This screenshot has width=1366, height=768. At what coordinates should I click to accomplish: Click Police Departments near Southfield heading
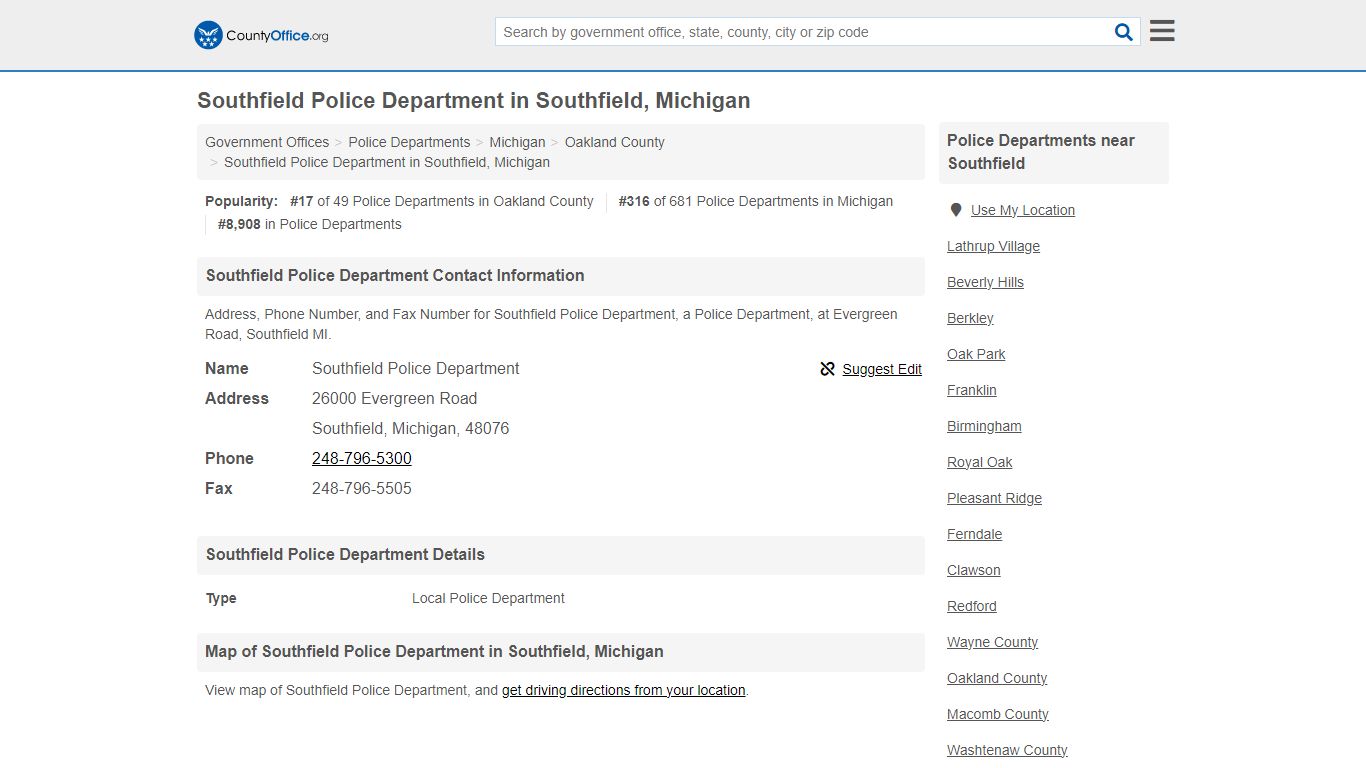coord(1041,152)
